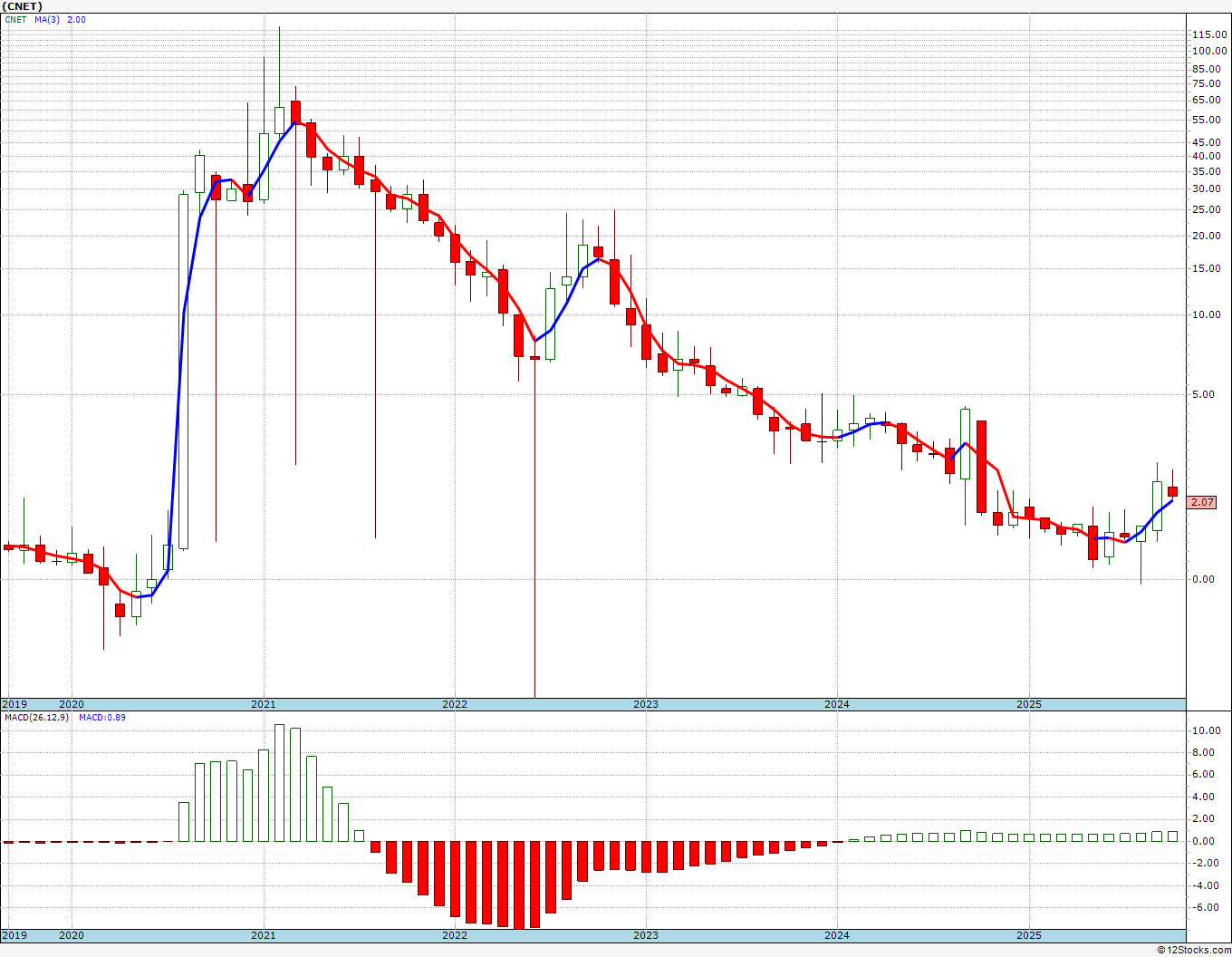Select 2021 on the MACD panel time axis
Image resolution: width=1232 pixels, height=957 pixels.
point(264,935)
